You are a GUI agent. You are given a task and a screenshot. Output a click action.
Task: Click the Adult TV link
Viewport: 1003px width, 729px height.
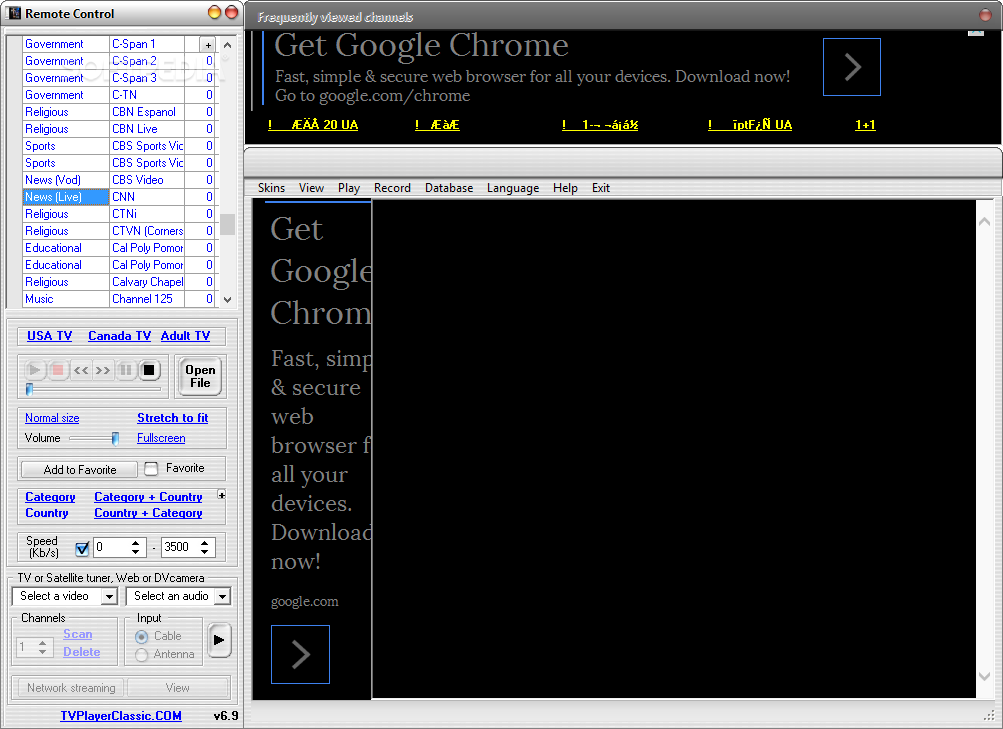click(186, 336)
